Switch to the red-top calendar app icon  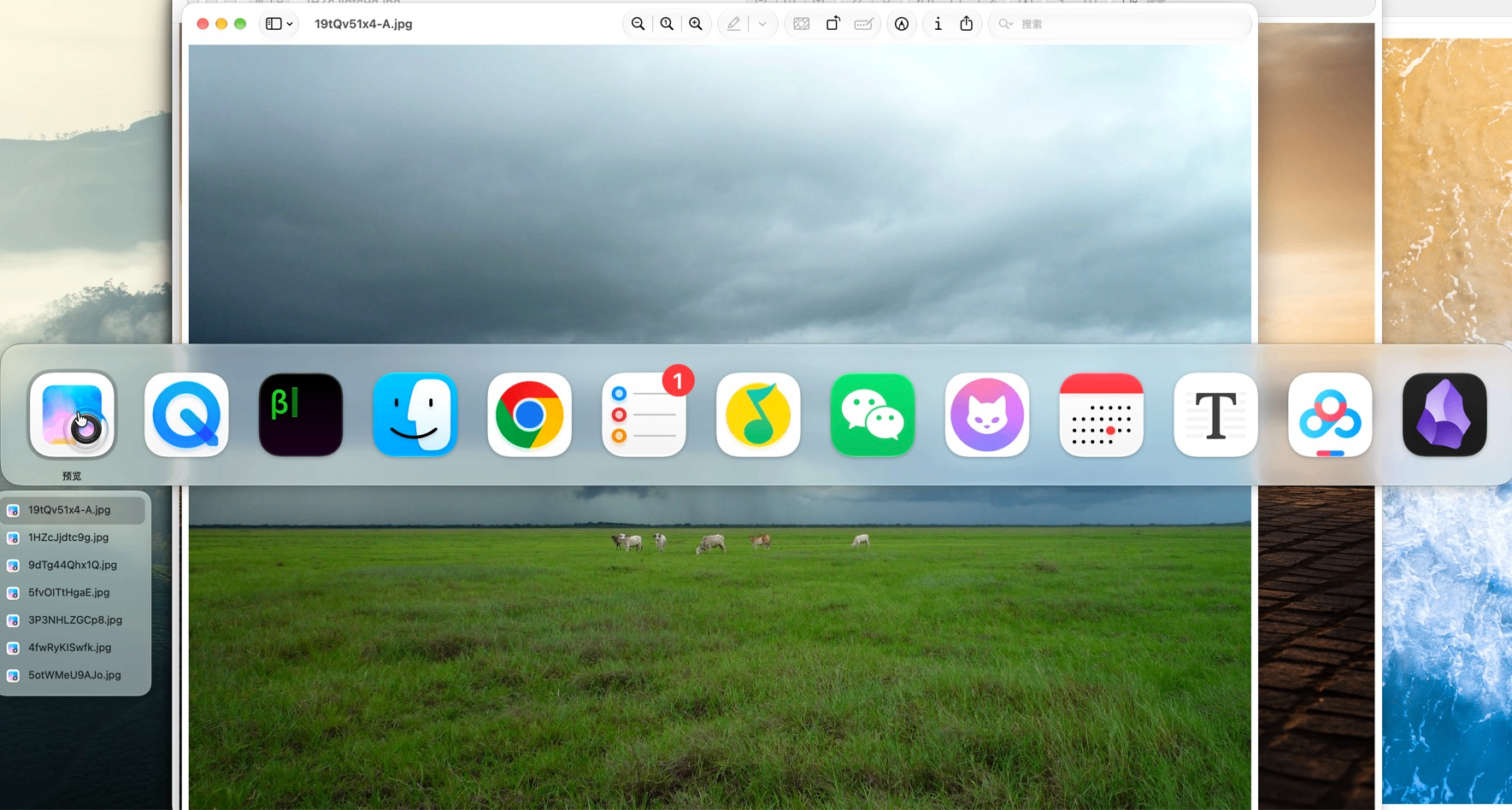(1102, 414)
